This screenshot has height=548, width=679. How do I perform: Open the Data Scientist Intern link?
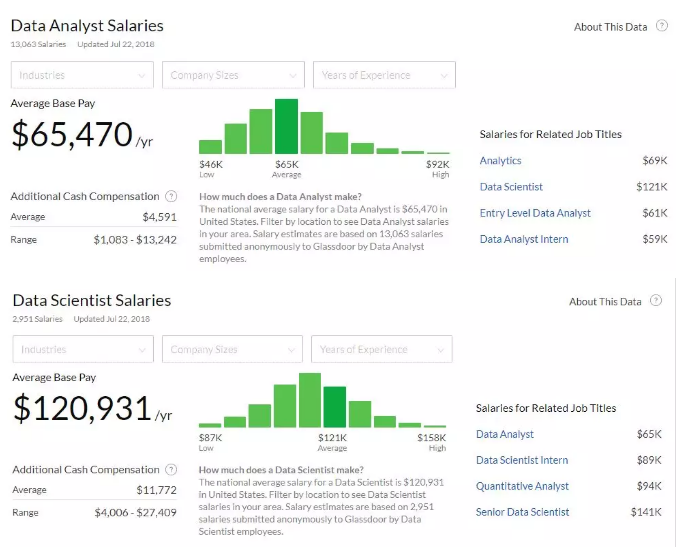(522, 460)
